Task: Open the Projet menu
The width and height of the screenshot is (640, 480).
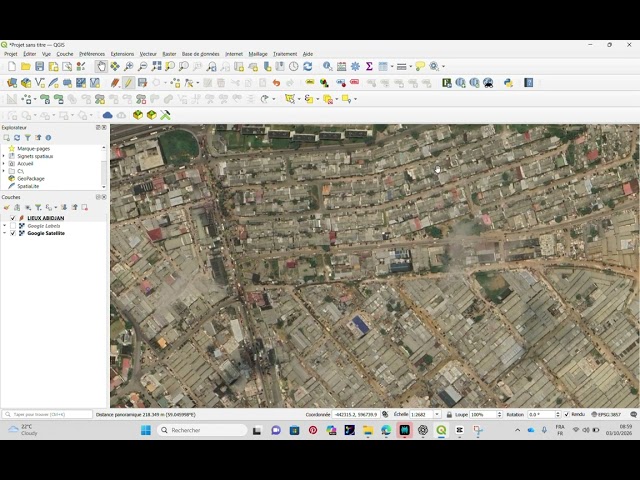Action: click(x=11, y=54)
